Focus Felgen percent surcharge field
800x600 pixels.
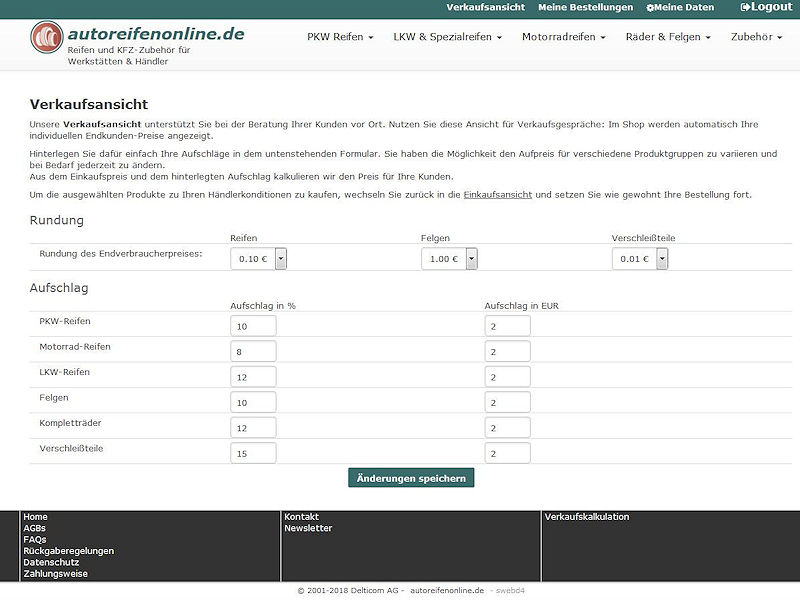point(253,403)
